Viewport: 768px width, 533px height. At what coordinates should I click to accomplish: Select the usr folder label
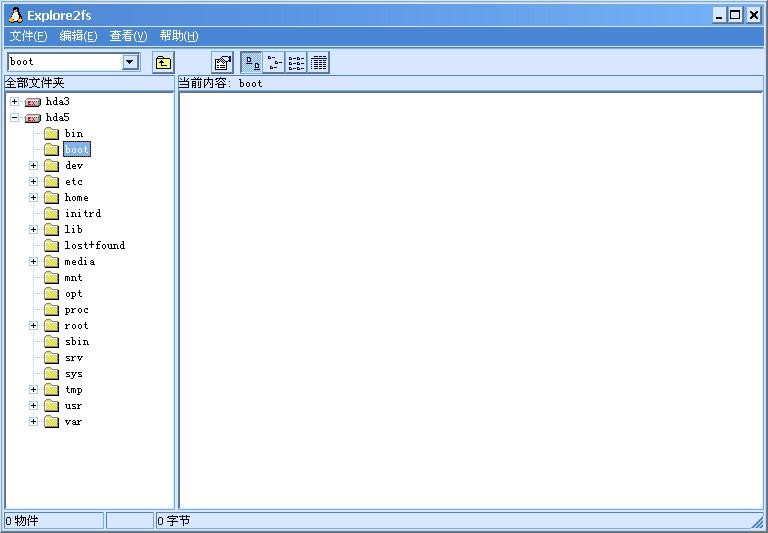pyautogui.click(x=73, y=406)
